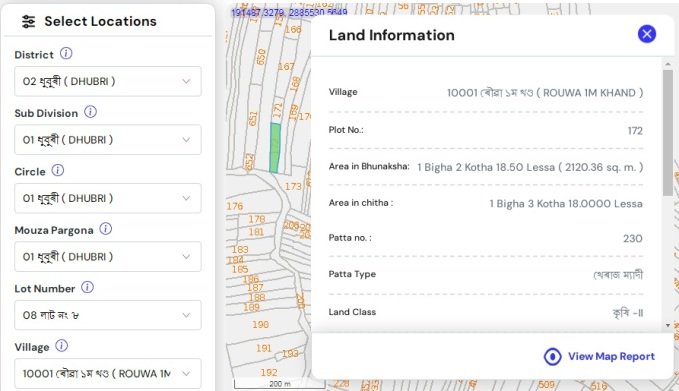679x391 pixels.
Task: Click the info icon next to Circle
Action: pyautogui.click(x=58, y=170)
